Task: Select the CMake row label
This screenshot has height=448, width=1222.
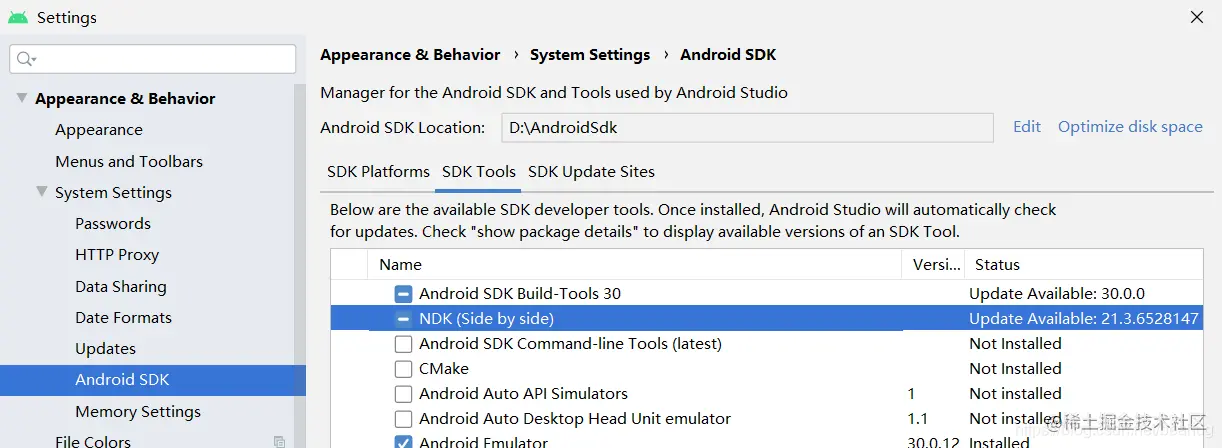Action: pos(445,369)
